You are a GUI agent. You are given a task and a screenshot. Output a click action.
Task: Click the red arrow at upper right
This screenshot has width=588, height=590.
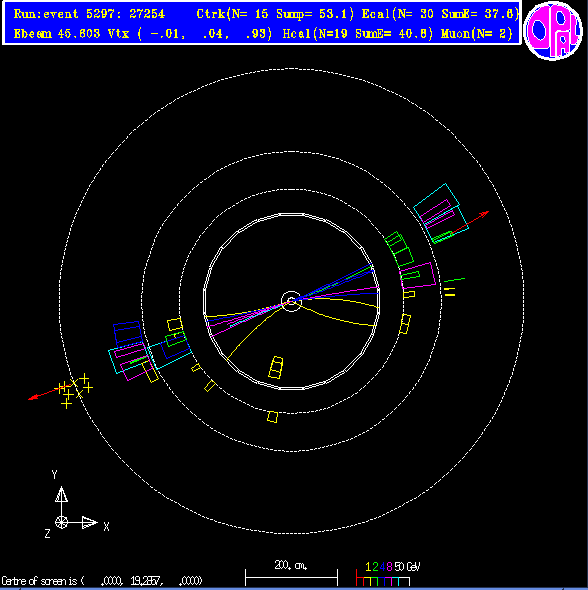[x=469, y=222]
